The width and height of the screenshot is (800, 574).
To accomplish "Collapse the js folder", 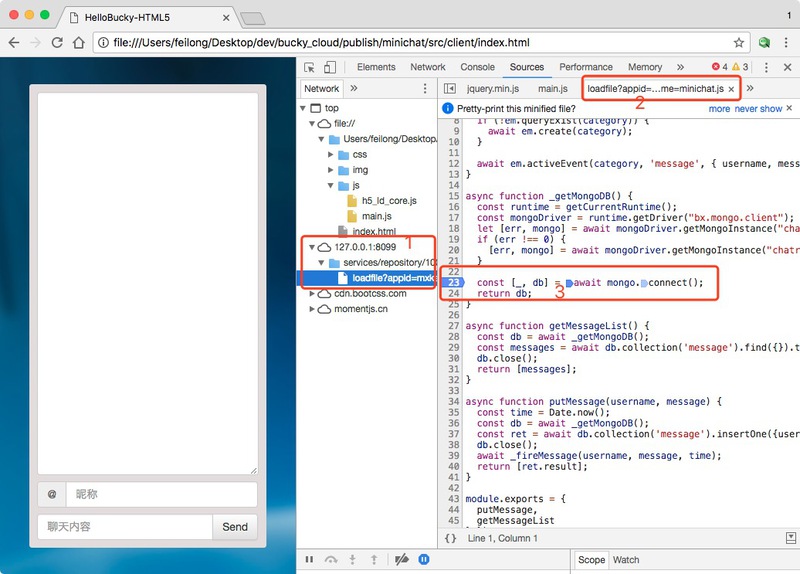I will pos(331,186).
